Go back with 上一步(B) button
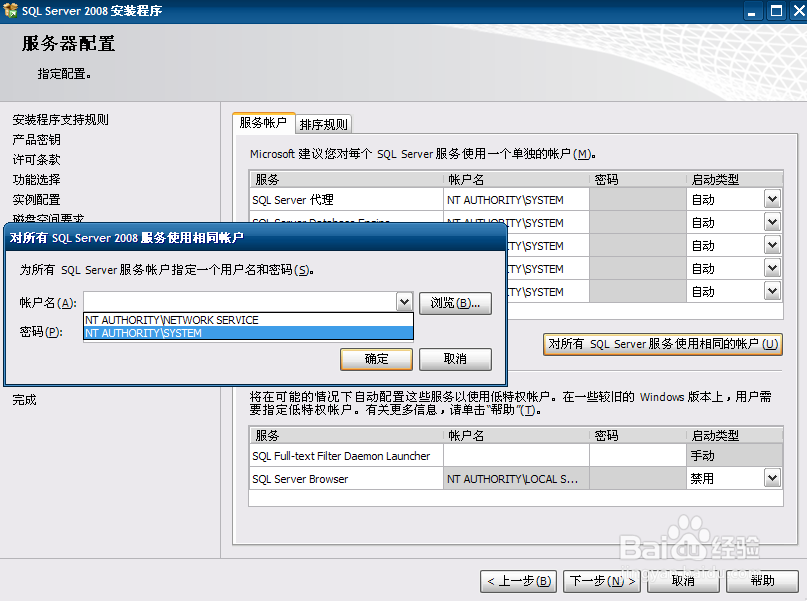 click(518, 581)
